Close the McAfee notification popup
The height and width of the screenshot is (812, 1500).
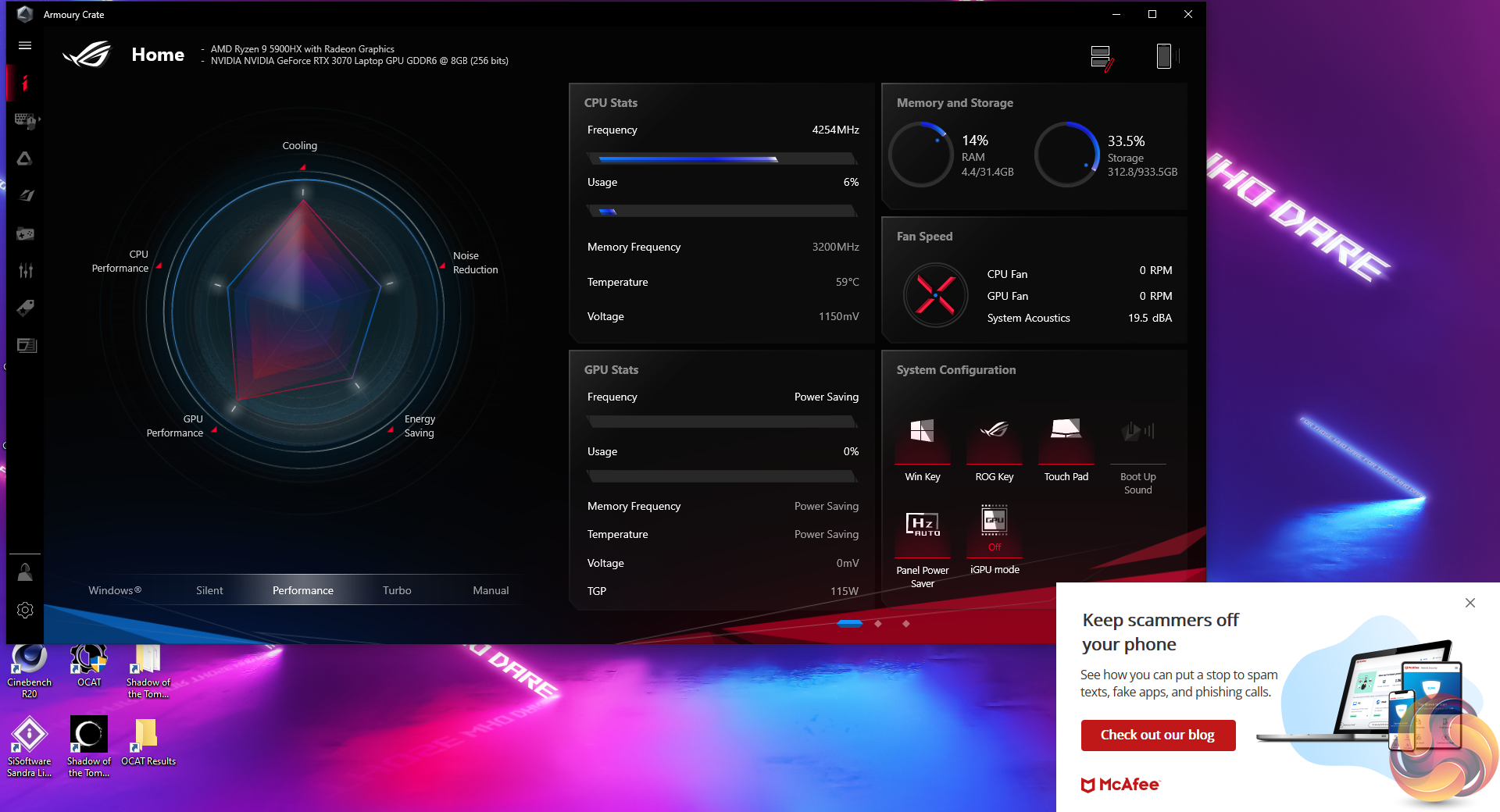coord(1470,603)
